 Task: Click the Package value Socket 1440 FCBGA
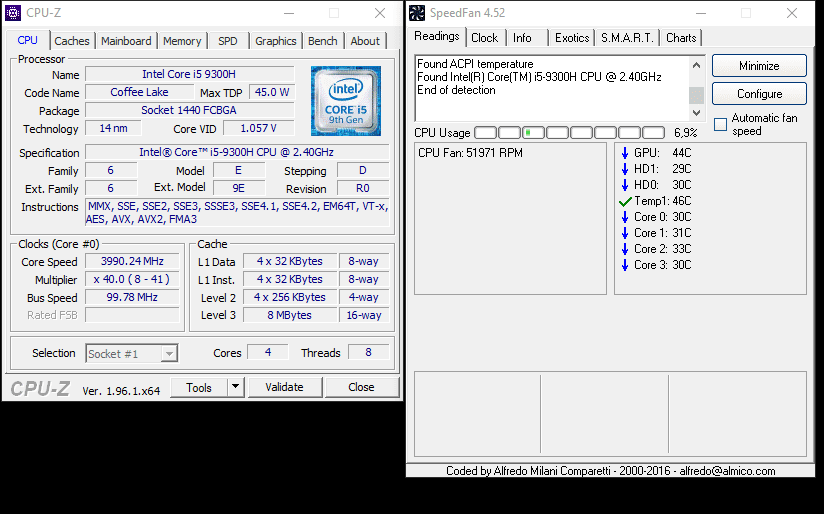click(x=189, y=110)
